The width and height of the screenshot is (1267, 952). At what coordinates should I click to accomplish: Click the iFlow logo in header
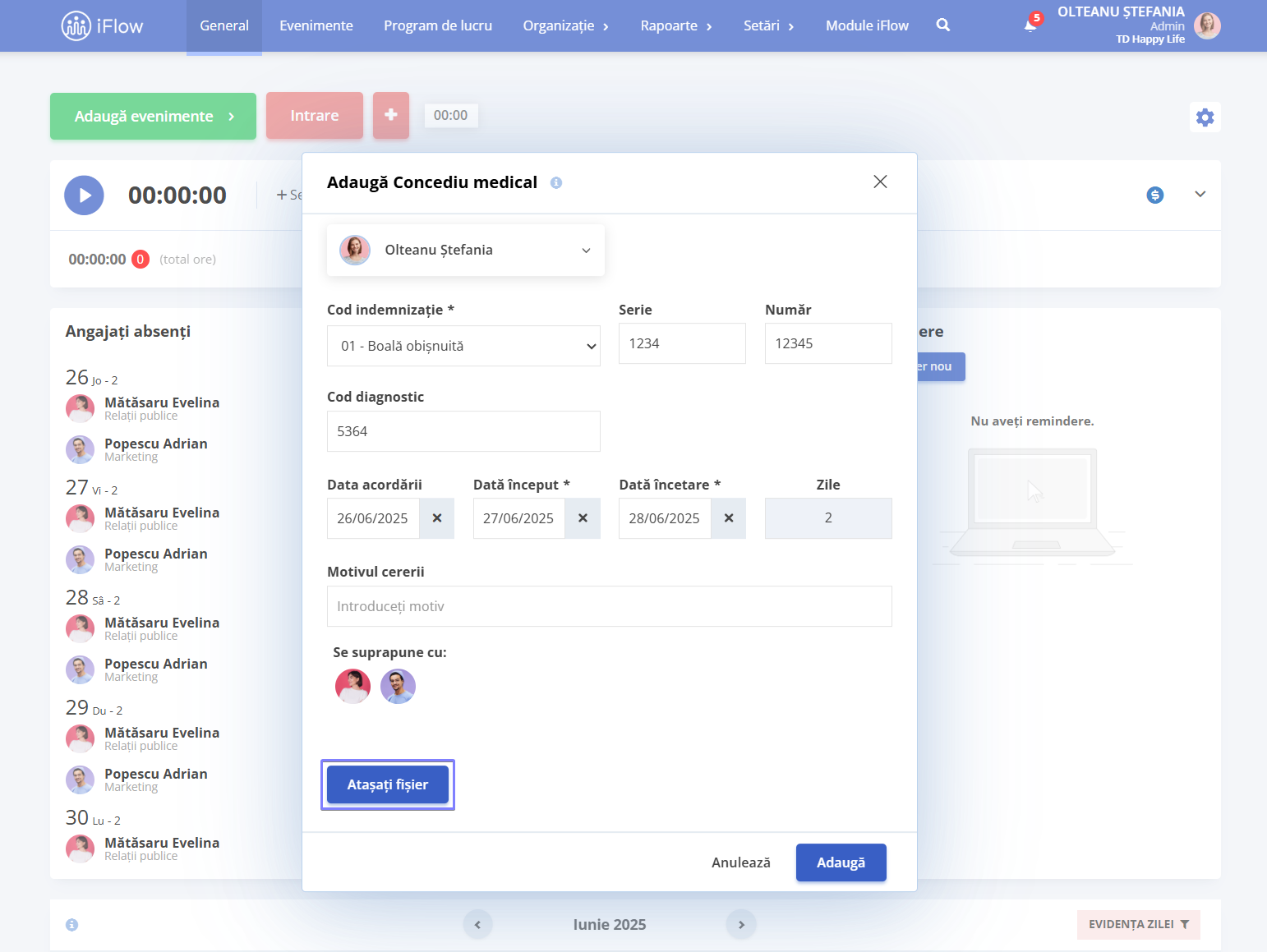[x=102, y=26]
